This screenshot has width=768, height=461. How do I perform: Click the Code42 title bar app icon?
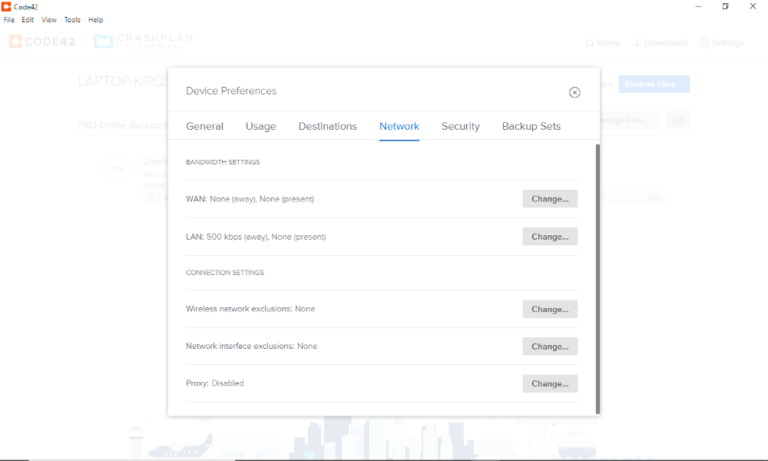coord(6,6)
